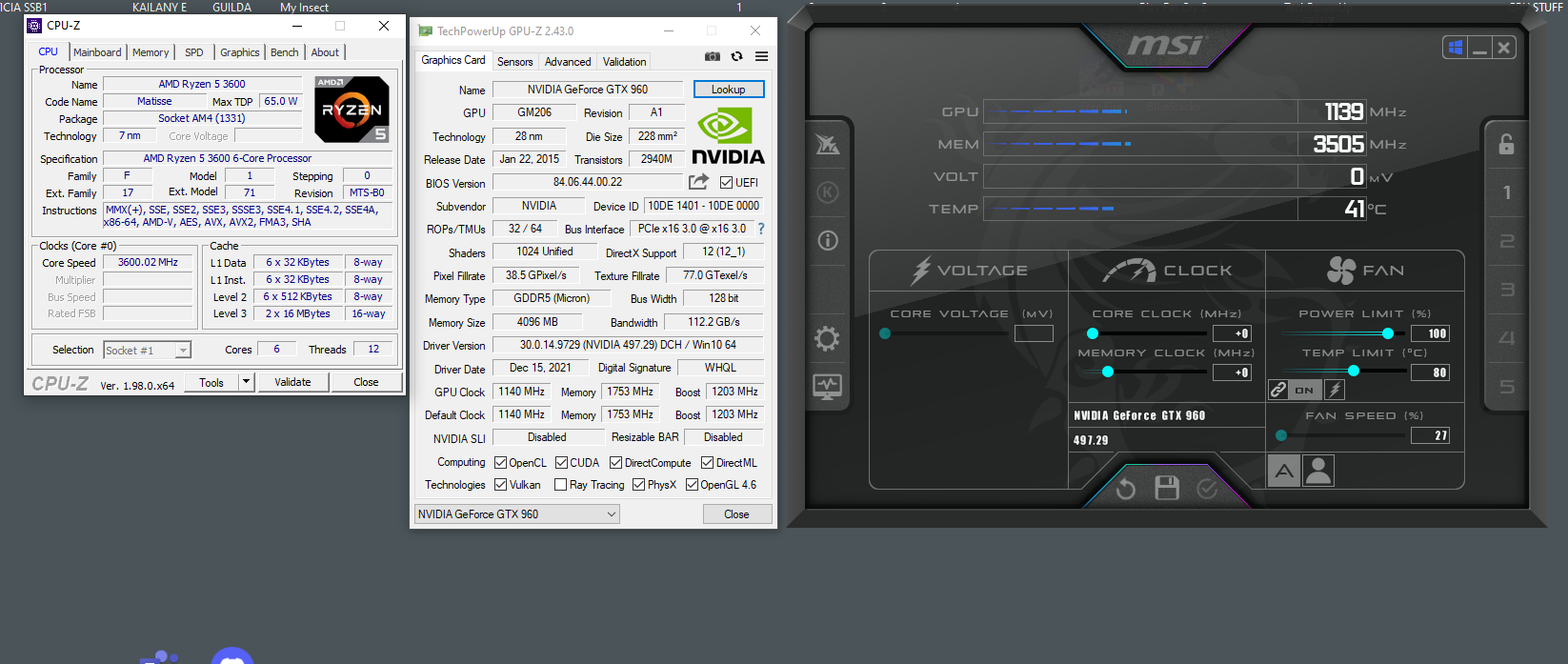Screen dimensions: 1568x664
Task: Open MSI dragon icon in Afterburner sidebar
Action: (x=828, y=145)
